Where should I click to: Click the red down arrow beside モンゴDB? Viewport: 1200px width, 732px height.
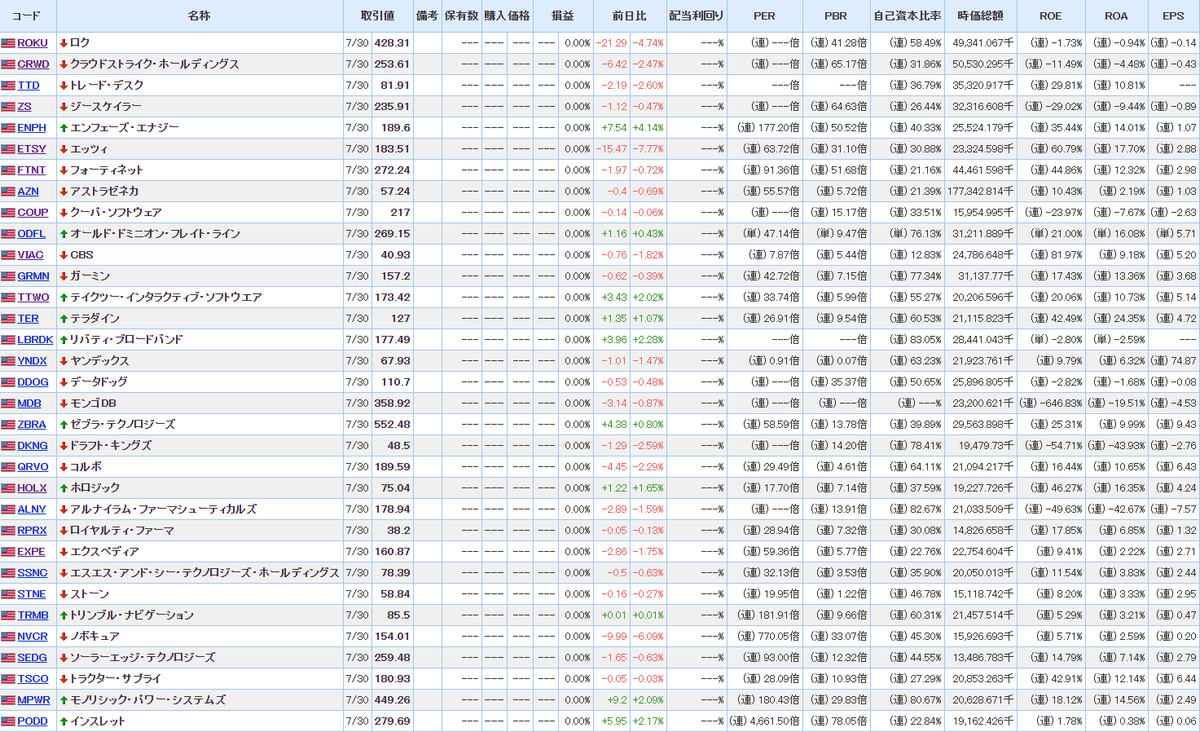(x=63, y=403)
